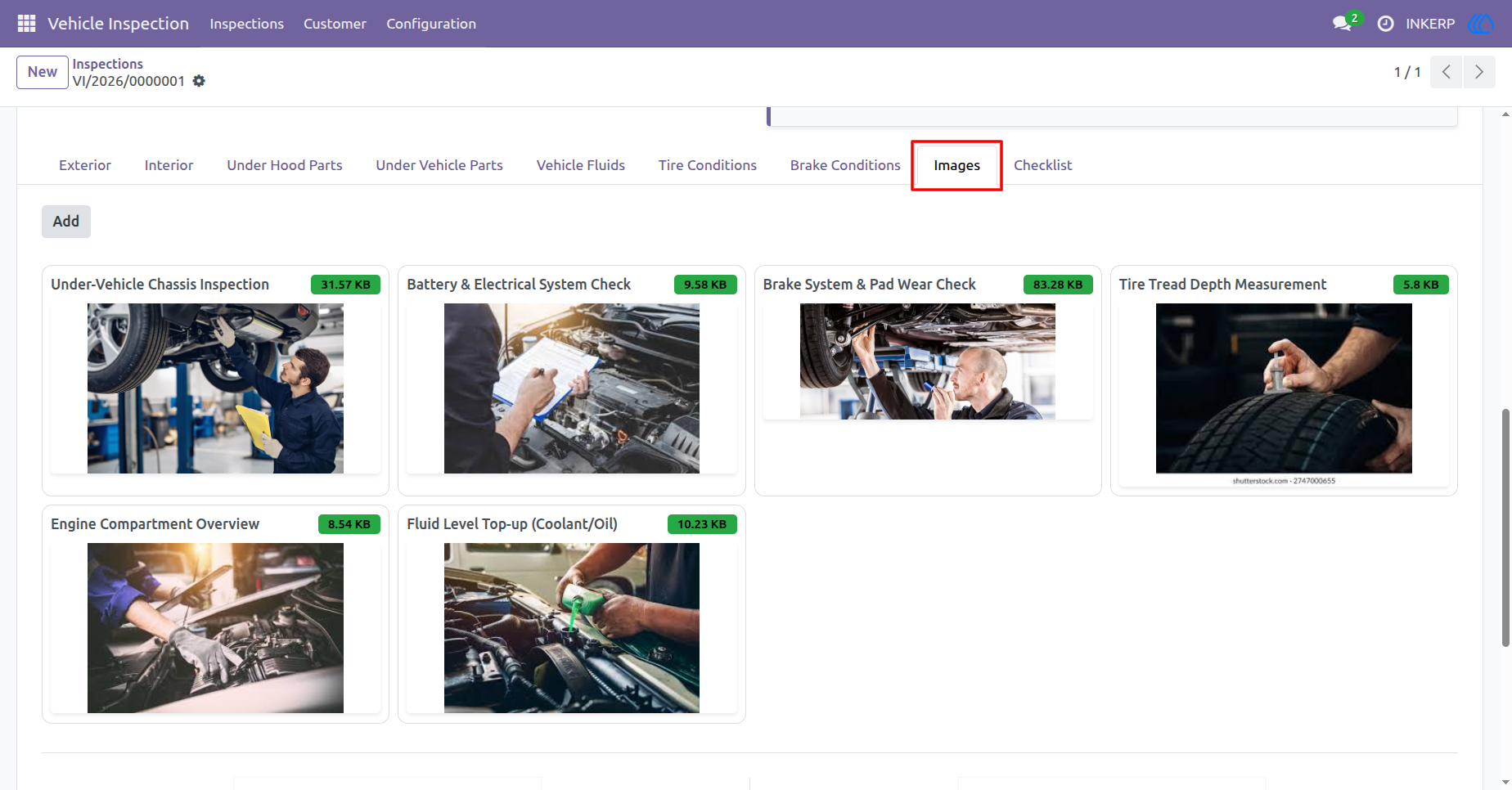1512x790 pixels.
Task: Switch to the Exterior tab
Action: pos(85,165)
